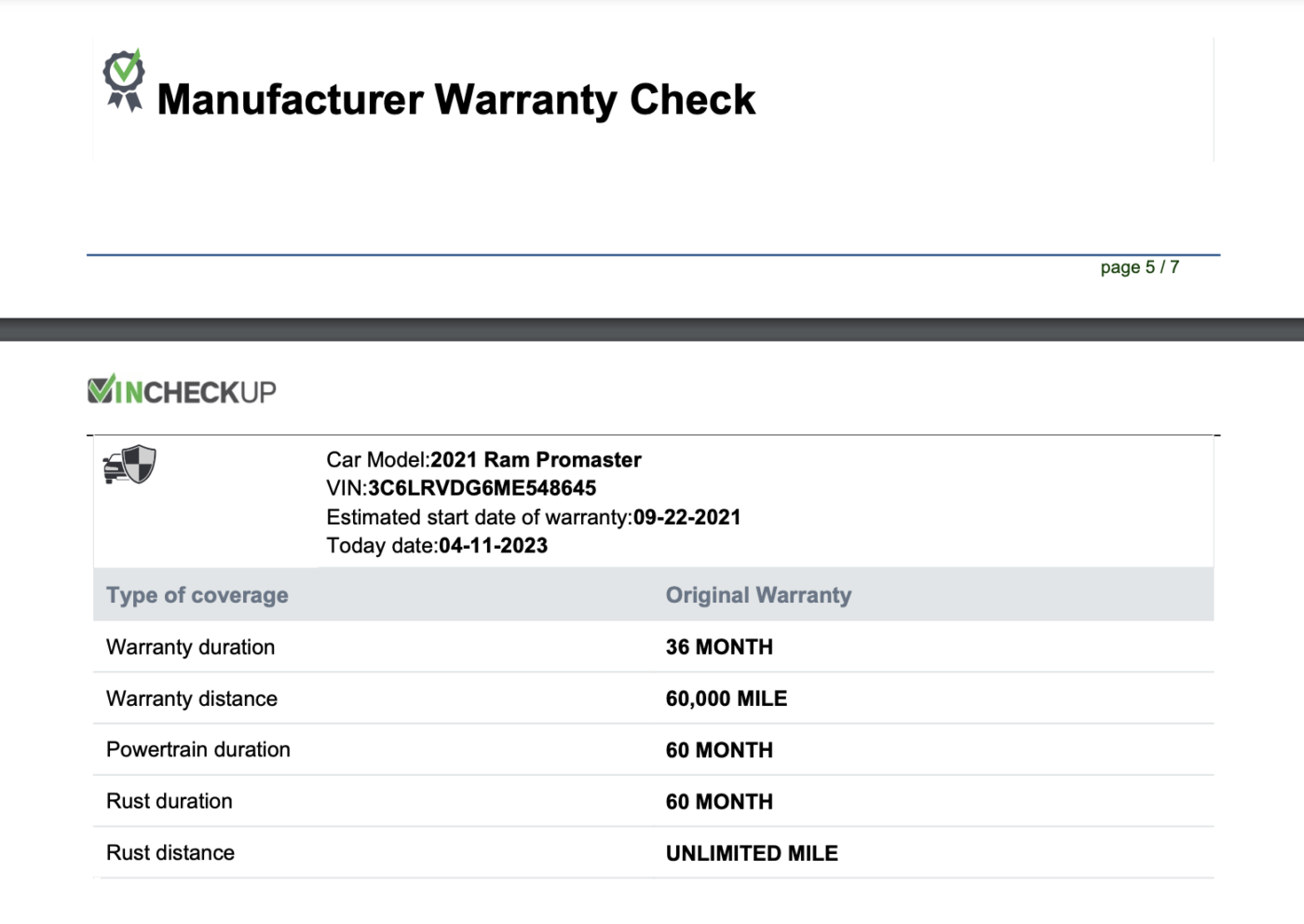This screenshot has height=924, width=1304.
Task: Click today's date value 04-11-2023
Action: tap(493, 546)
